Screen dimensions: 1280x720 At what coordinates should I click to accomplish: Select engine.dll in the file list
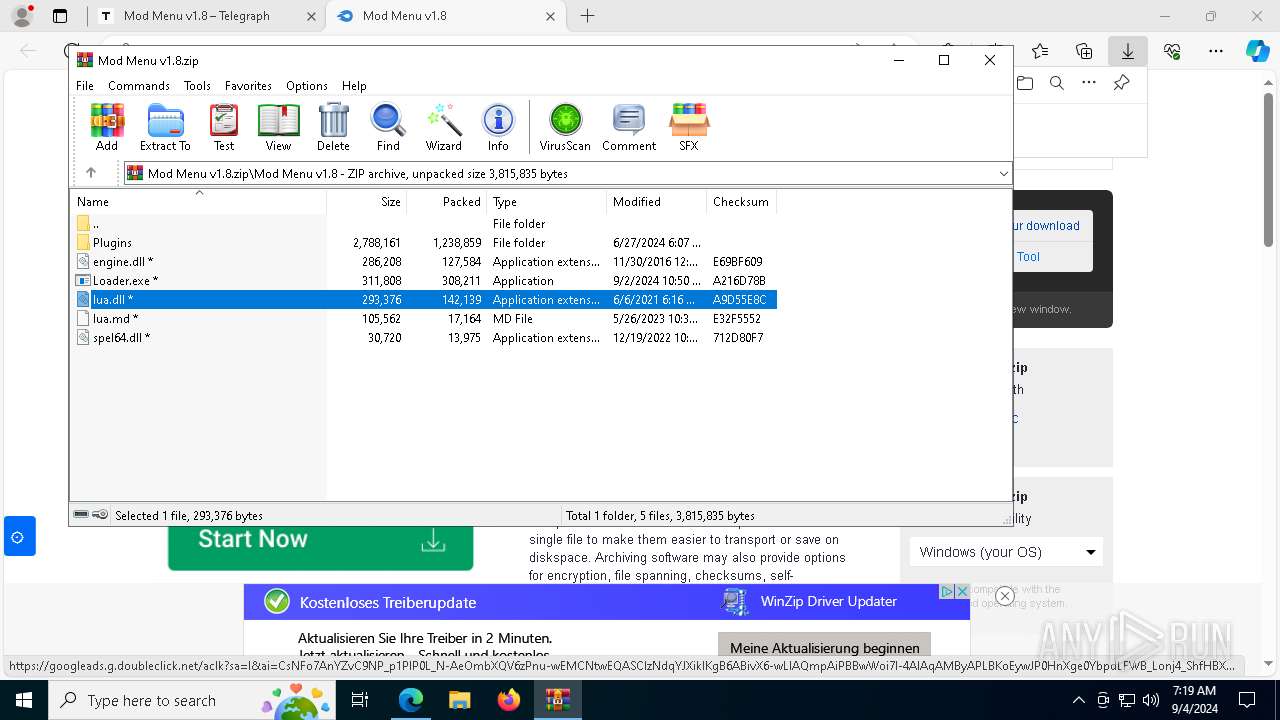424,262
